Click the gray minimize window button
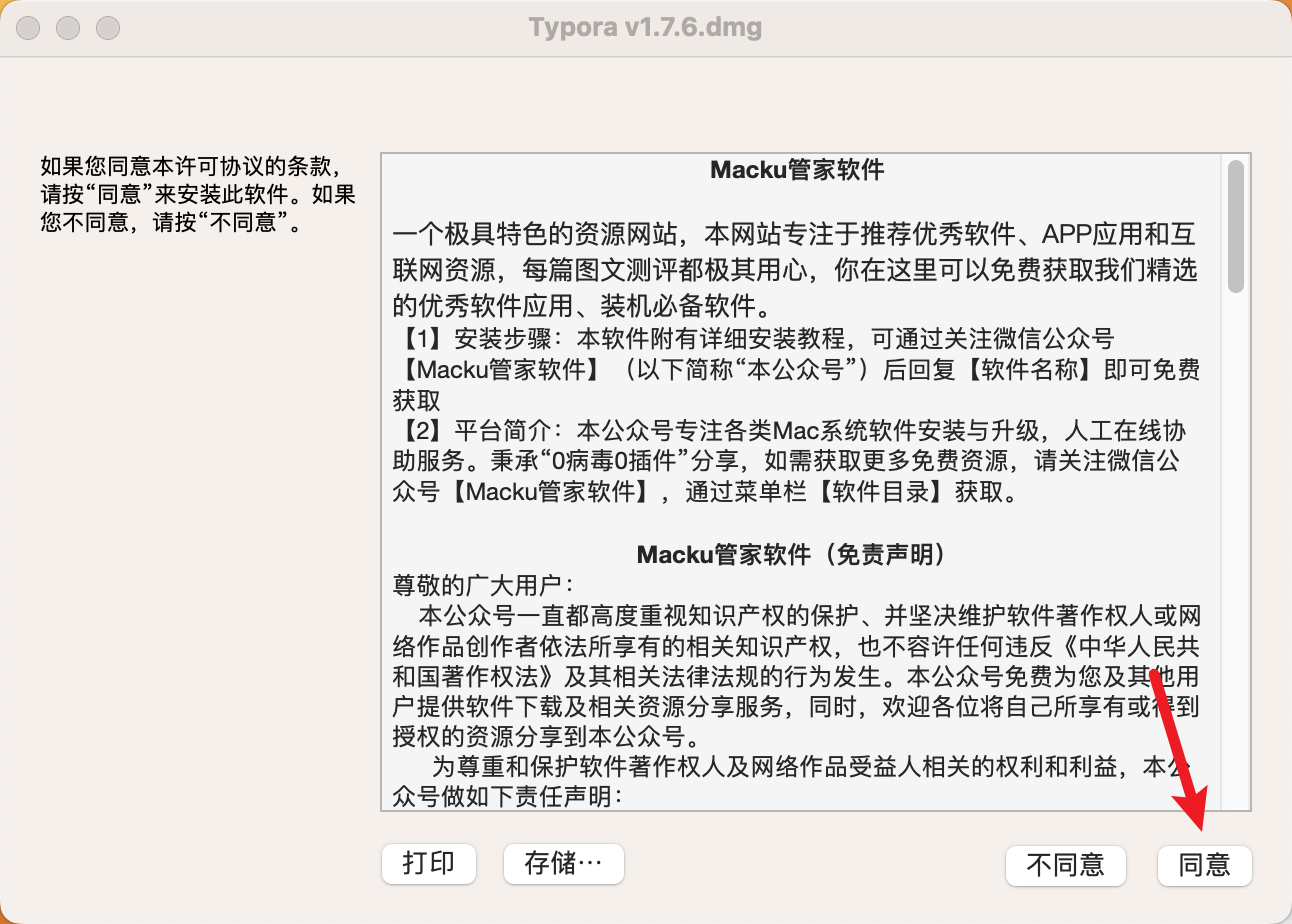The height and width of the screenshot is (924, 1292). pos(68,28)
